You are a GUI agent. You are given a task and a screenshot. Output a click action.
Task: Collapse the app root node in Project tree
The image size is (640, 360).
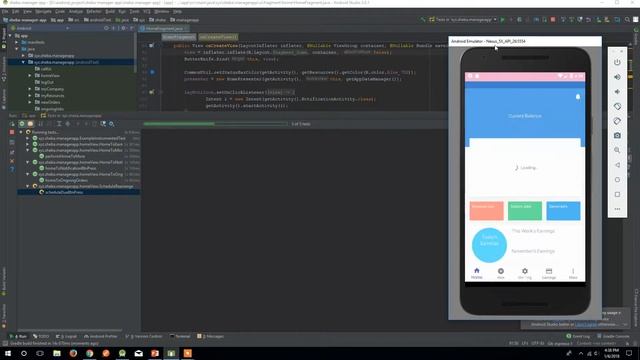pos(10,36)
